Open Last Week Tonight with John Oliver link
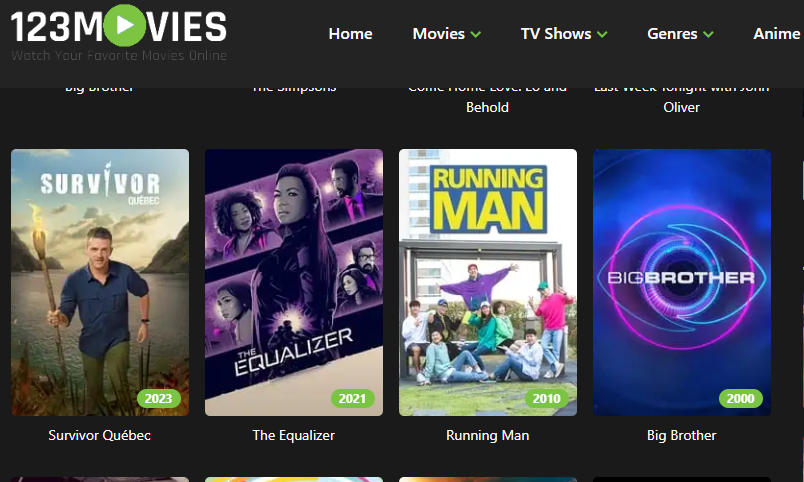 point(681,98)
